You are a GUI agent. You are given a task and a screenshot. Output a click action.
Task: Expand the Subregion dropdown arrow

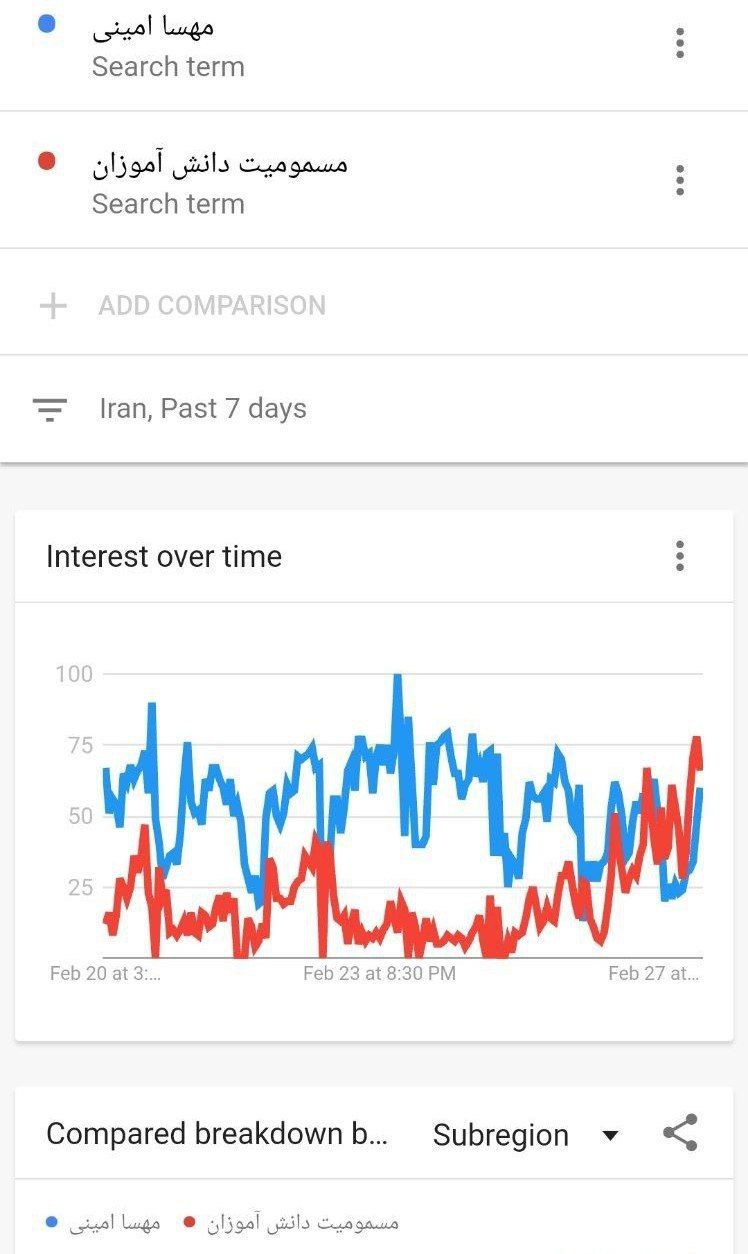click(610, 1135)
